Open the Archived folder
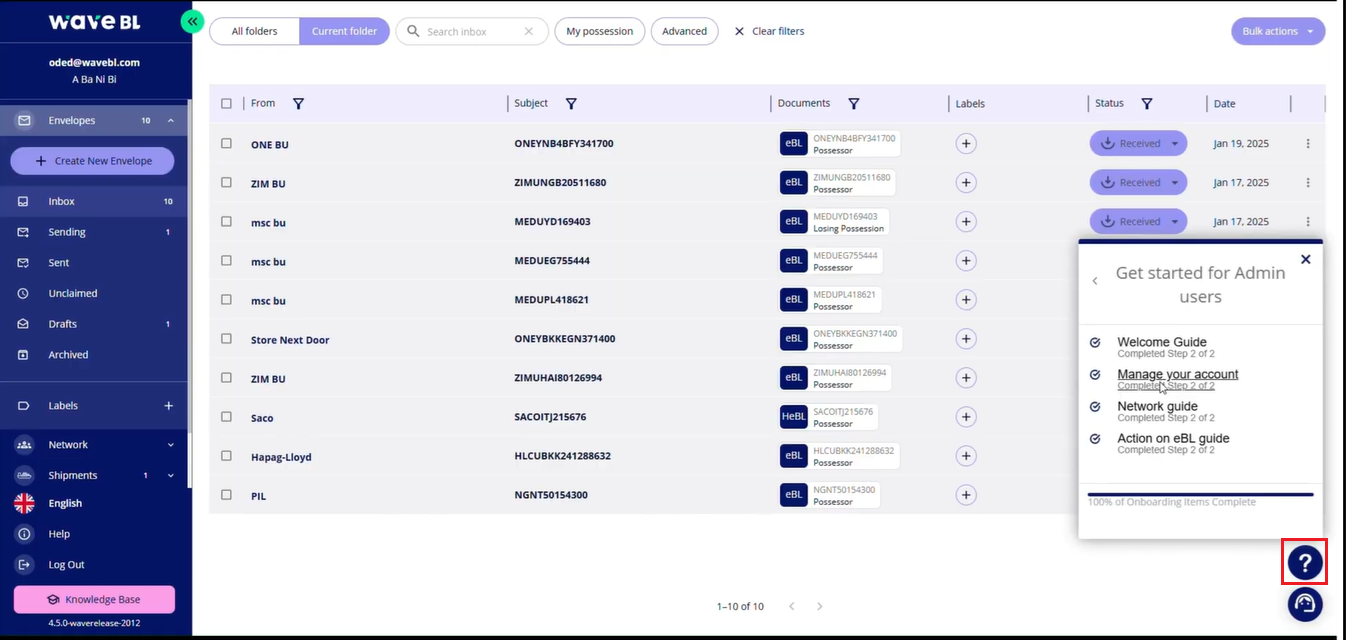The image size is (1346, 640). point(94,355)
